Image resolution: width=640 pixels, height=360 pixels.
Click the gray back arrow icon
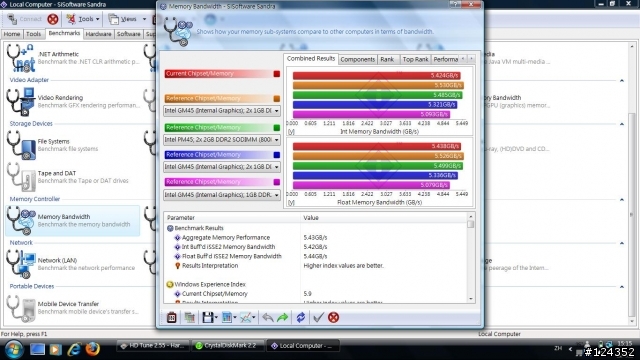[x=268, y=317]
